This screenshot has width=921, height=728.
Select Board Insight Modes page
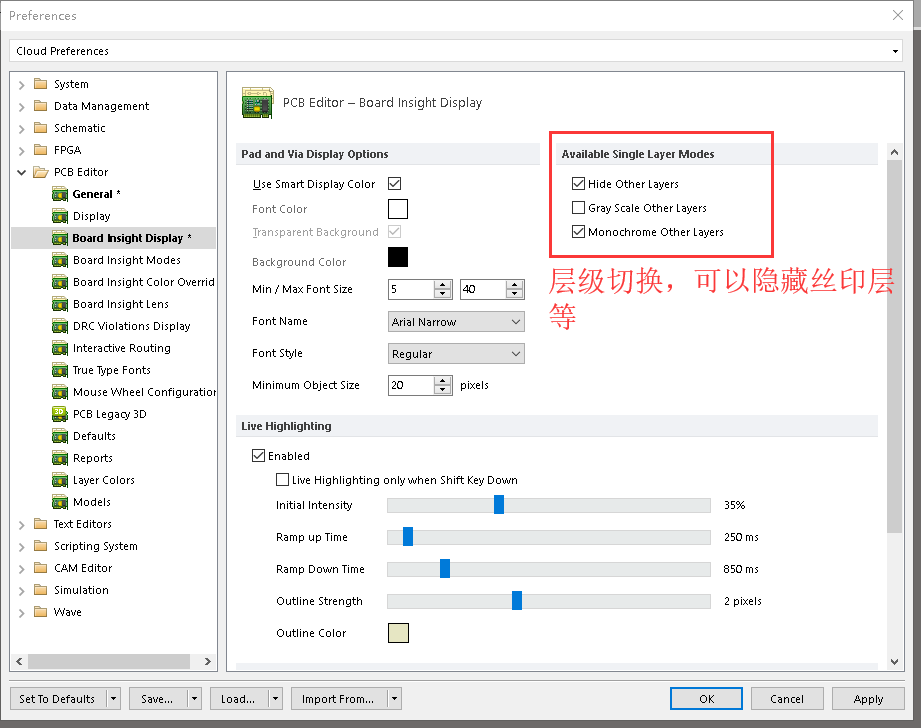[x=127, y=260]
